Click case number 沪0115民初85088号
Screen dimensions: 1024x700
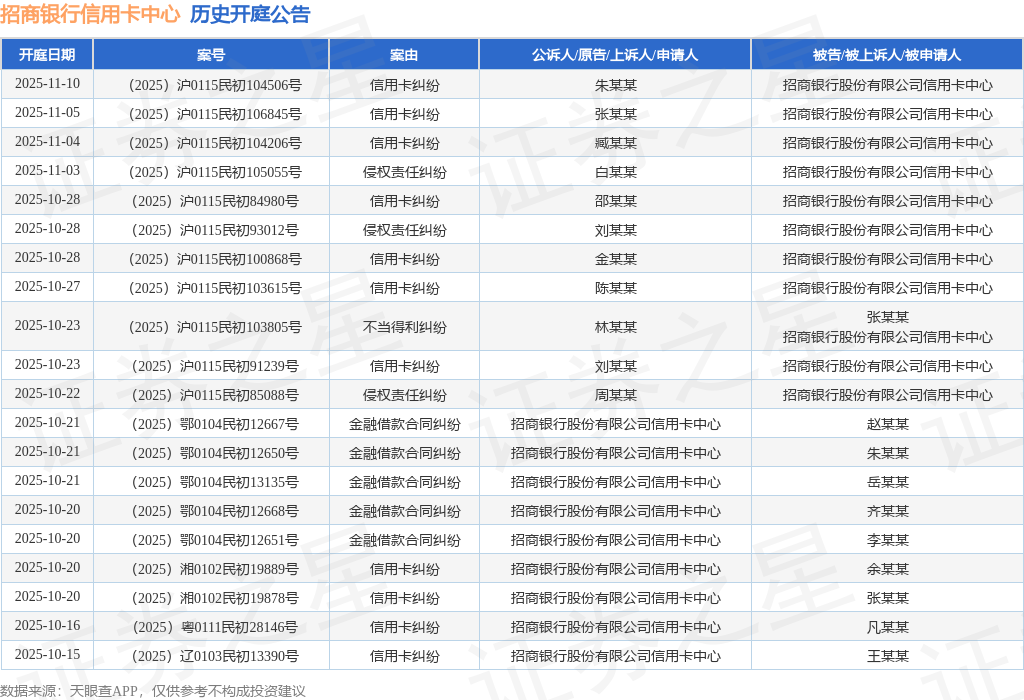[x=215, y=395]
